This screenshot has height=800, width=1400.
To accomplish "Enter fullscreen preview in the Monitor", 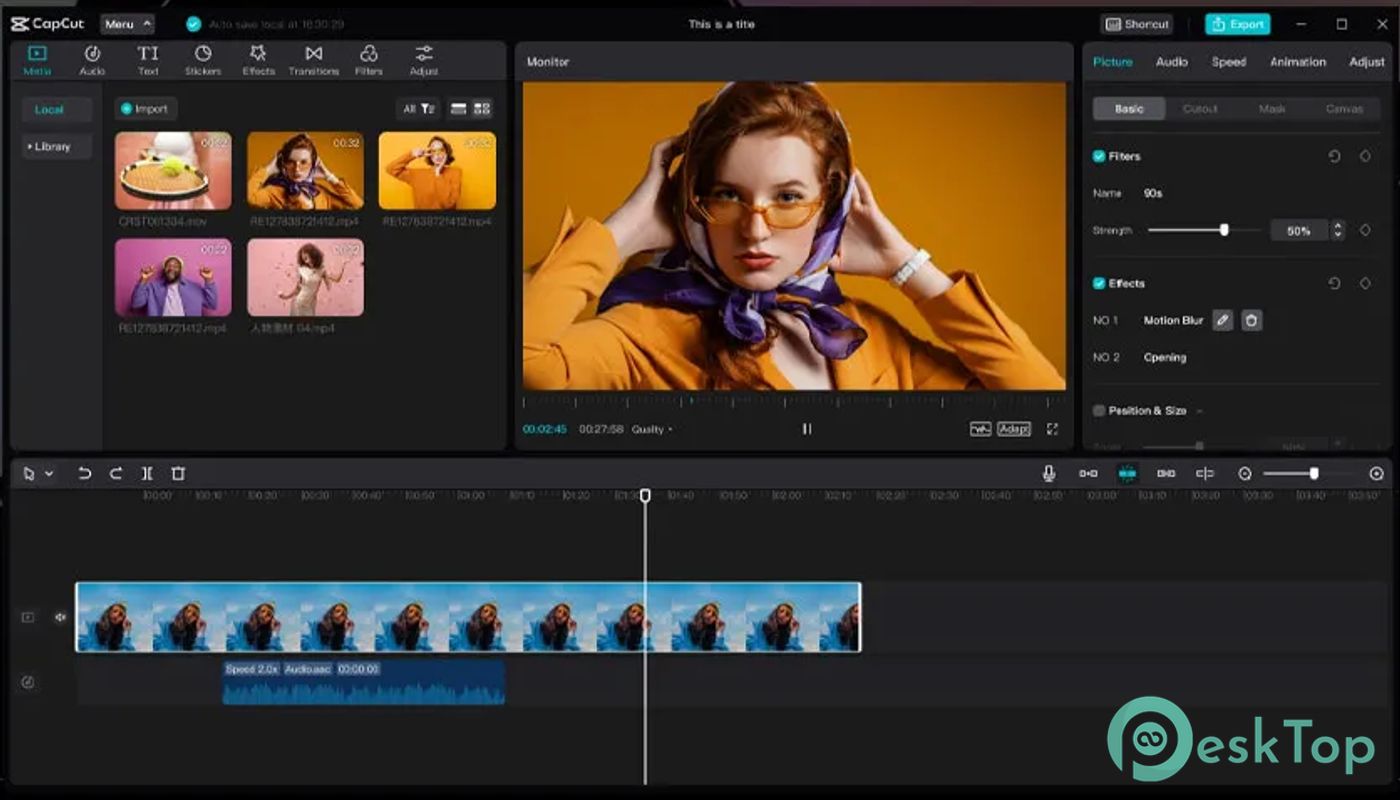I will pyautogui.click(x=1052, y=429).
